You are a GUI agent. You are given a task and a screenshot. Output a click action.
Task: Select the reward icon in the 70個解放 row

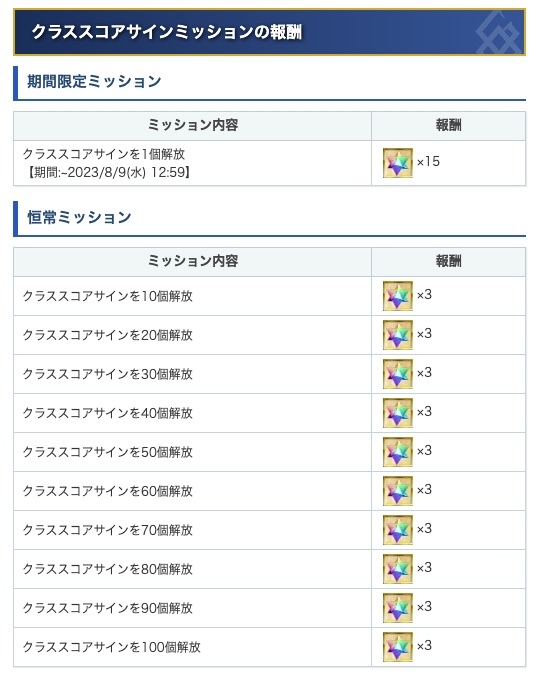(397, 530)
